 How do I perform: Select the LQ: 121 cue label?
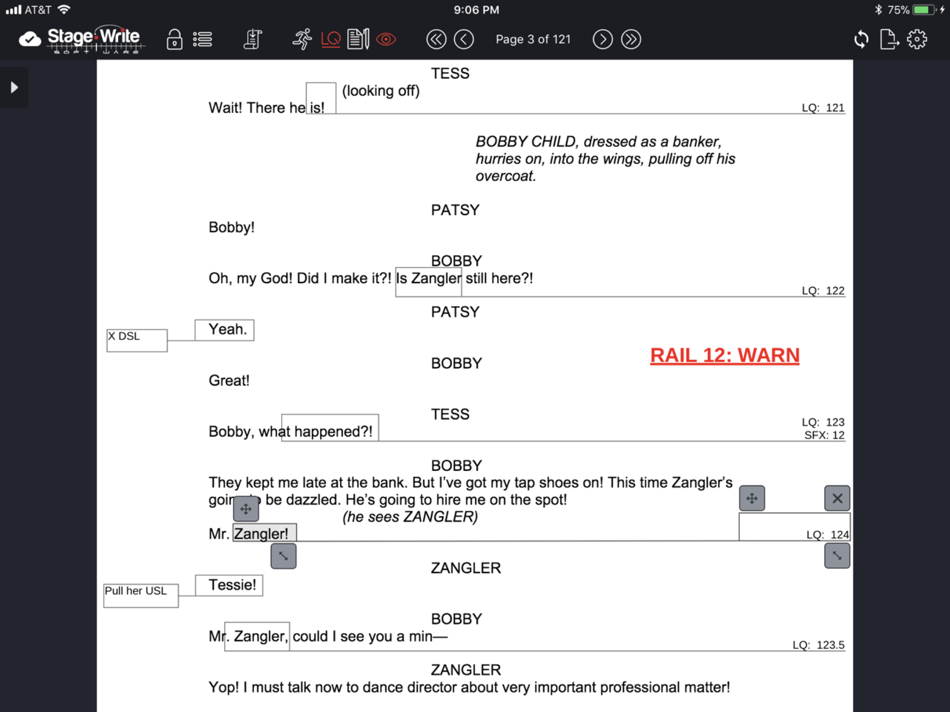[823, 108]
